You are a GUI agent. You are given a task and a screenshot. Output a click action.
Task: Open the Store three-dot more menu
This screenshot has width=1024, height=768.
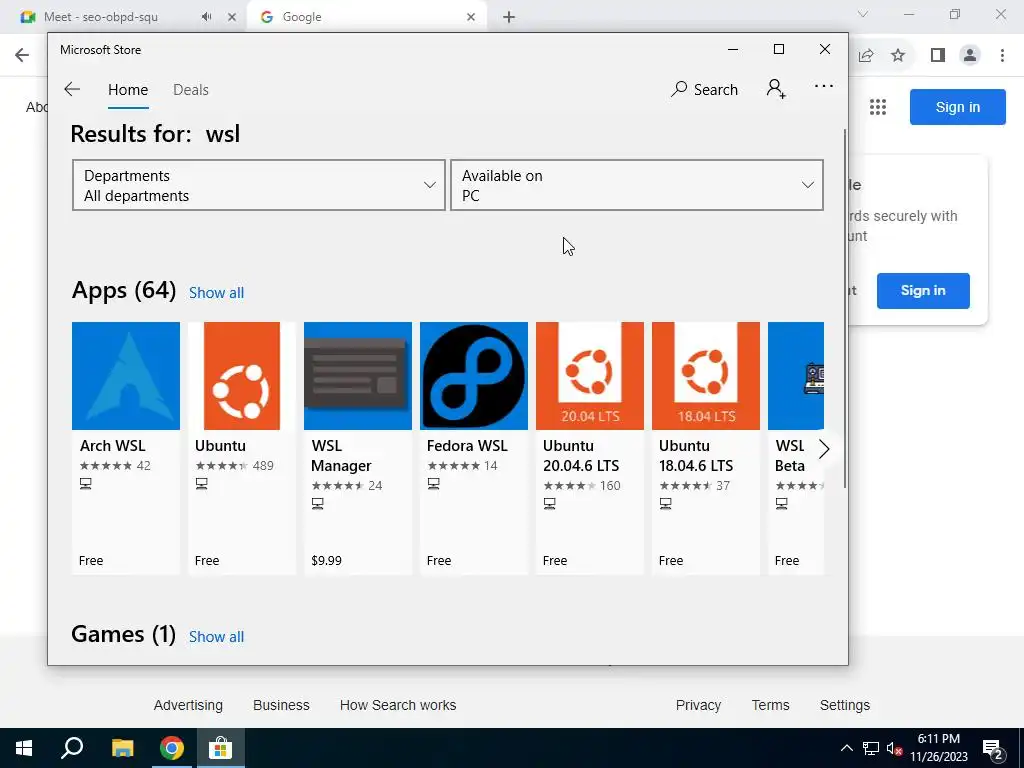[824, 86]
